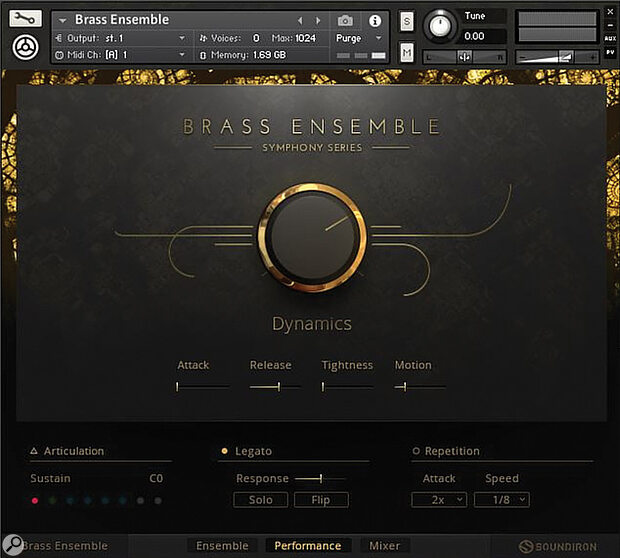Toggle the PV button
The height and width of the screenshot is (558, 620).
[610, 52]
